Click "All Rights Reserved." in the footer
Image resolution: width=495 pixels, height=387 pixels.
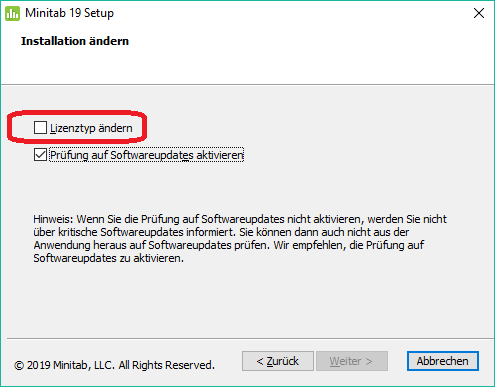pyautogui.click(x=167, y=365)
